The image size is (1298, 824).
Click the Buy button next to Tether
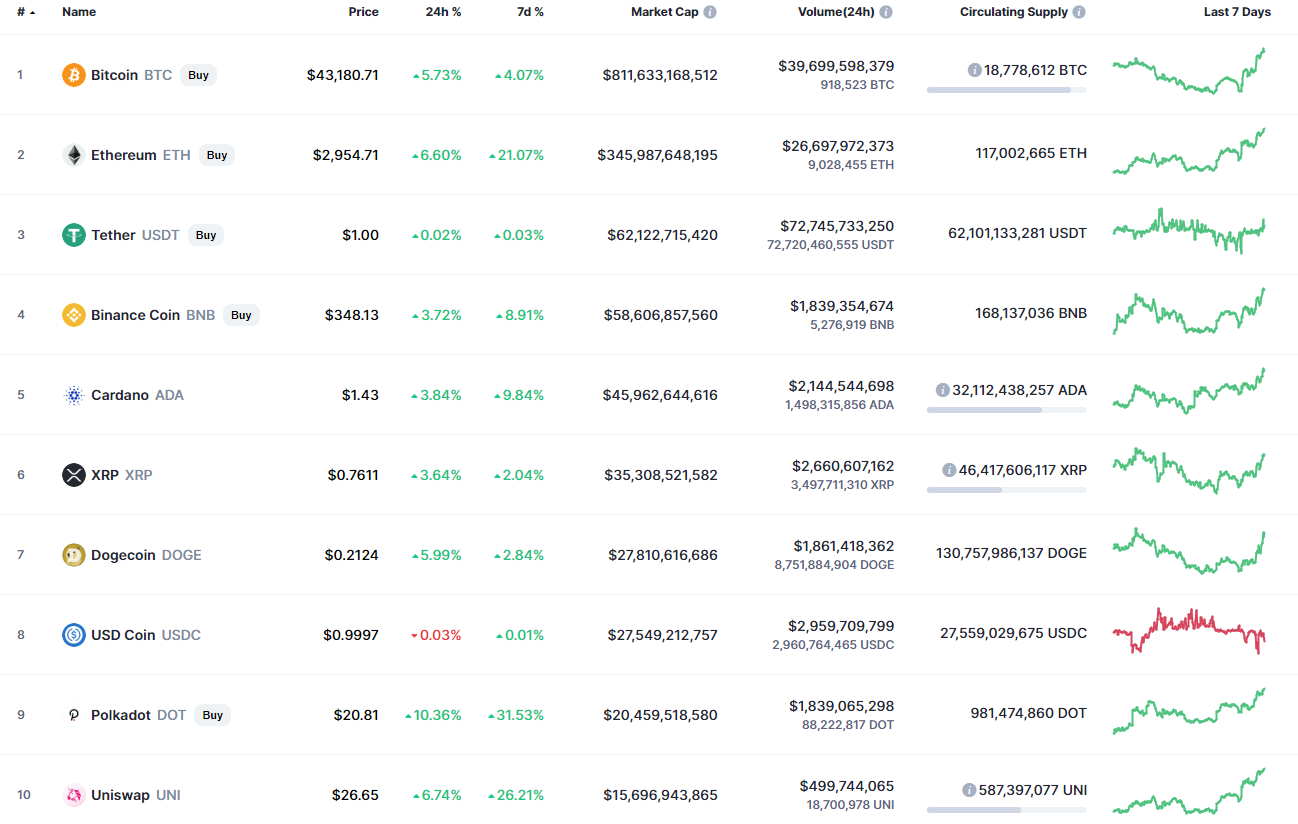(206, 235)
